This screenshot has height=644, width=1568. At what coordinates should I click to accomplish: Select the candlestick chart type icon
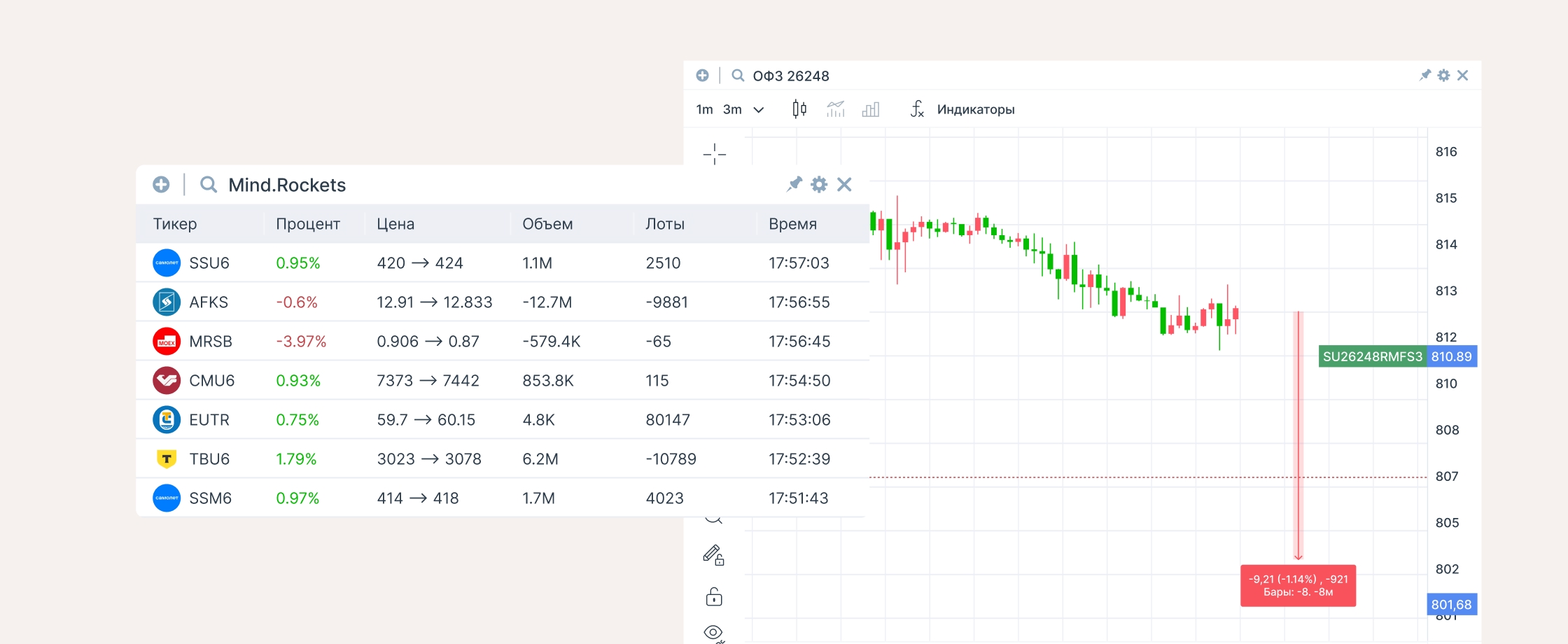click(x=799, y=109)
